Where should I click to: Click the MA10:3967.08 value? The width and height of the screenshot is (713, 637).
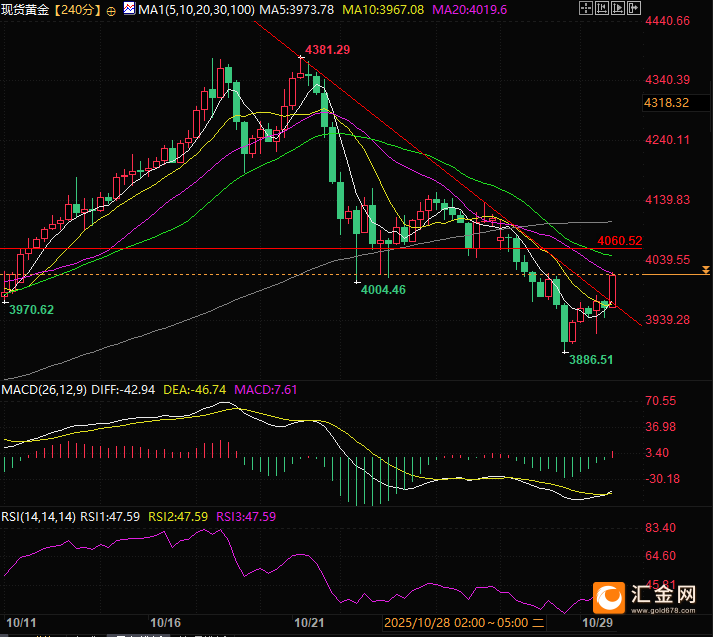click(383, 10)
